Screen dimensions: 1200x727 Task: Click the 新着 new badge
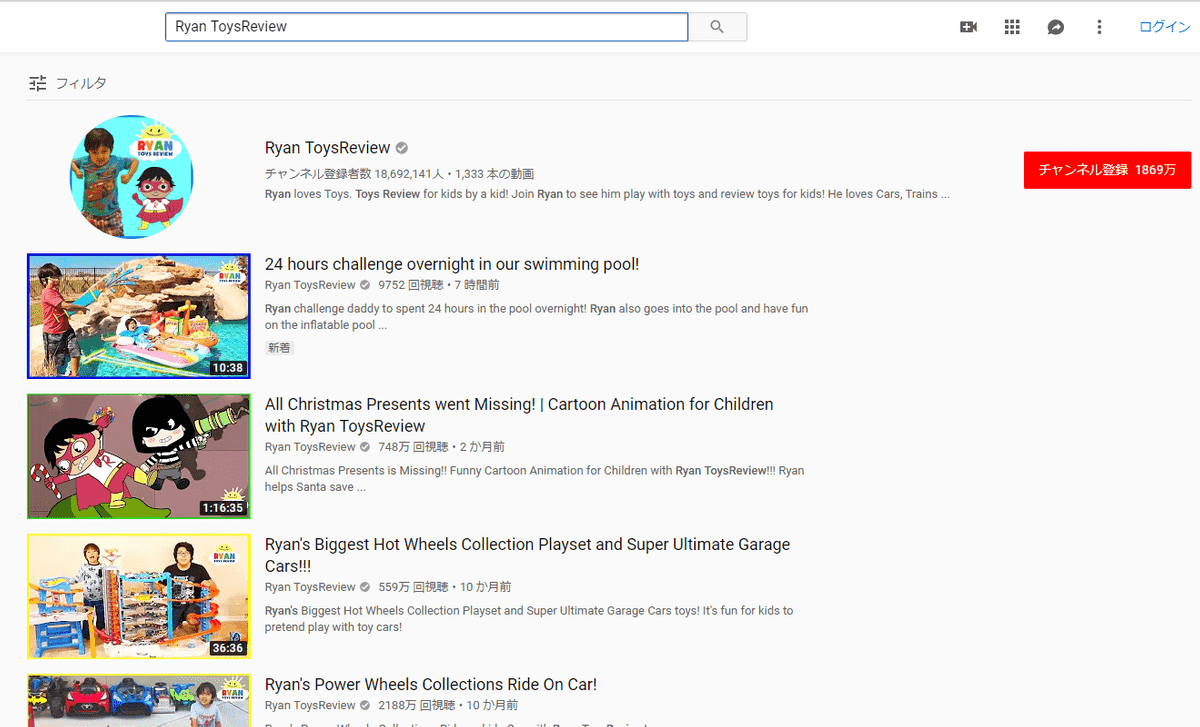[x=280, y=348]
